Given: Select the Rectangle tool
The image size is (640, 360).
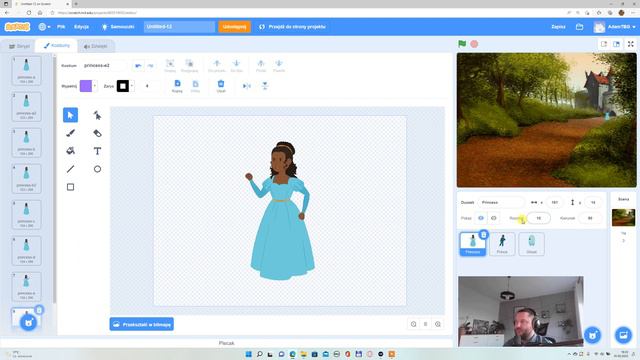Looking at the screenshot, I should coord(70,187).
